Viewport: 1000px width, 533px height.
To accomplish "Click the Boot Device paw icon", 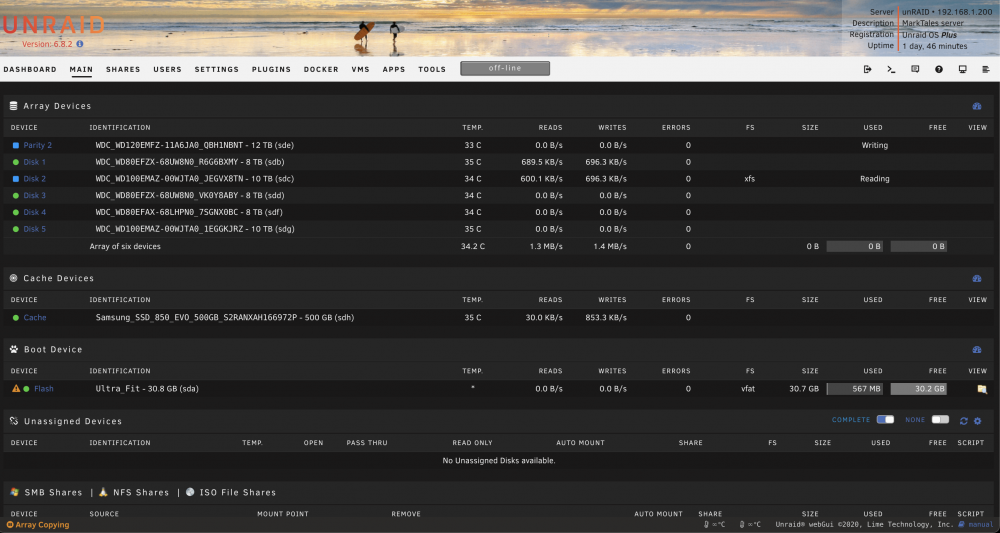I will [x=14, y=349].
